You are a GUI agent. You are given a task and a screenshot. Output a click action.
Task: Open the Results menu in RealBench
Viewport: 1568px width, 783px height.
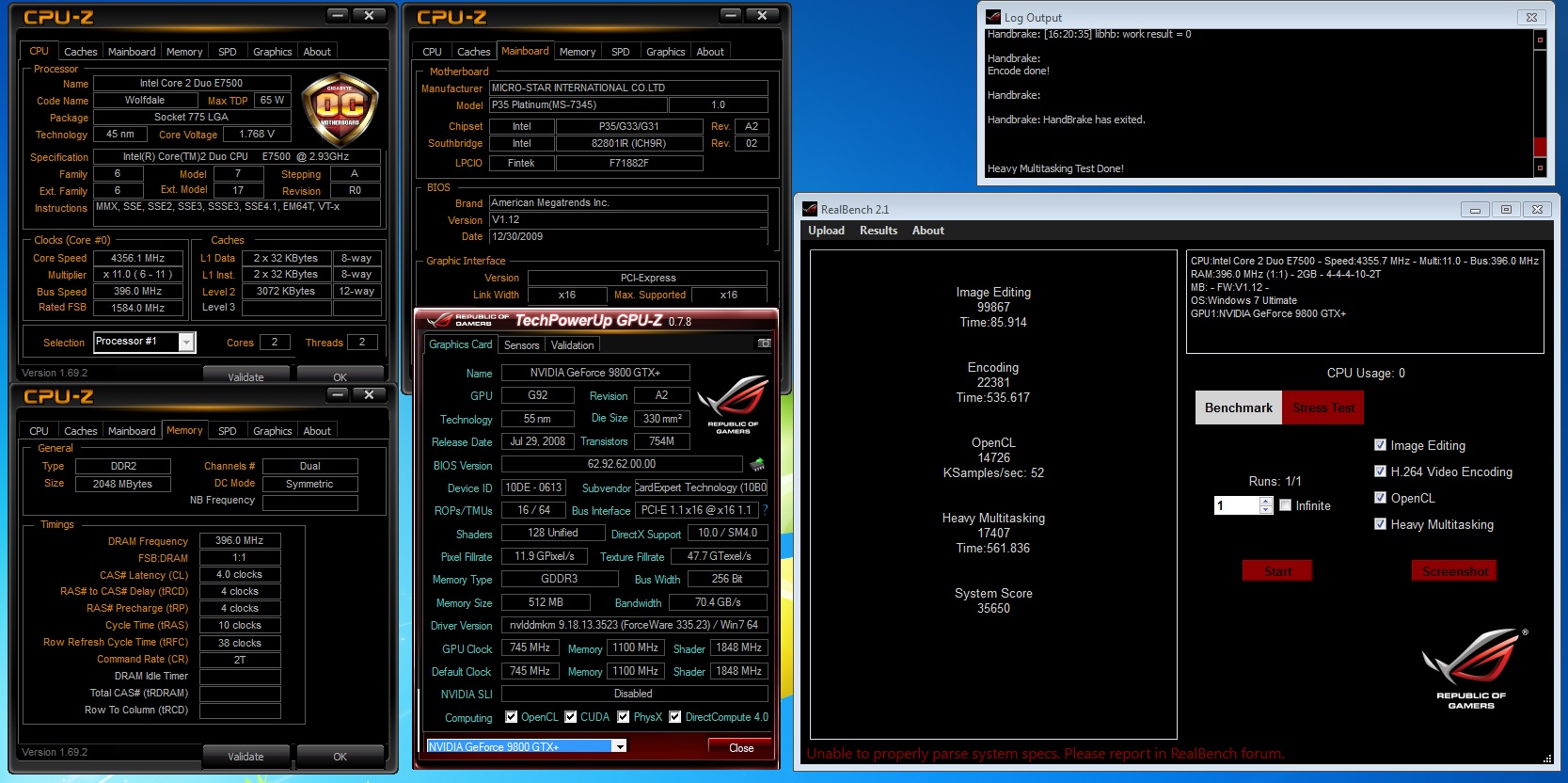point(879,231)
